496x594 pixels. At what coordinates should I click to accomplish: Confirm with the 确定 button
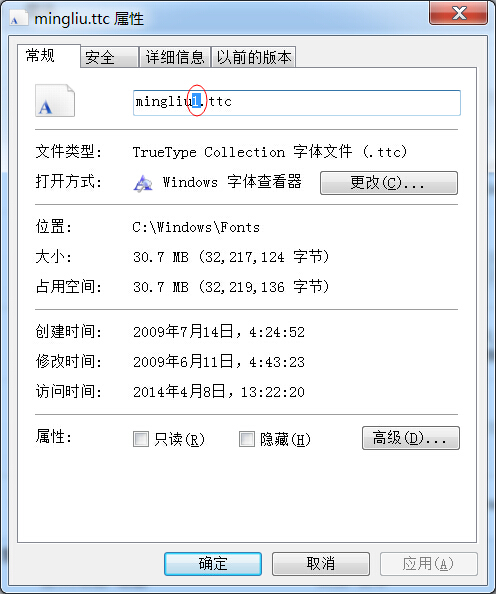[213, 564]
